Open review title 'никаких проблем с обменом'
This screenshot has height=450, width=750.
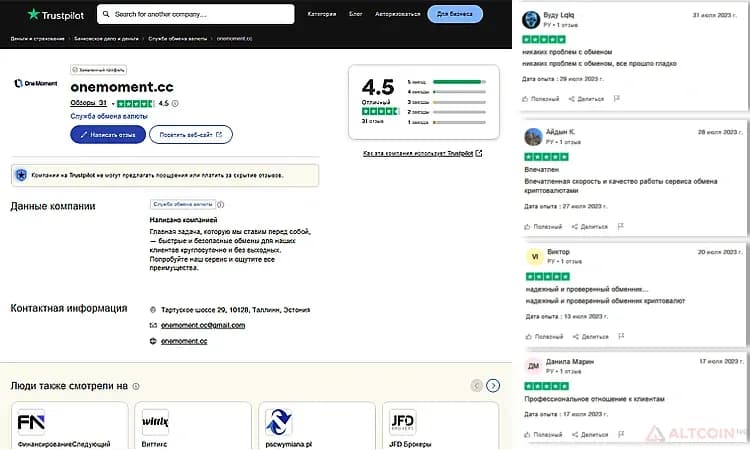567,52
